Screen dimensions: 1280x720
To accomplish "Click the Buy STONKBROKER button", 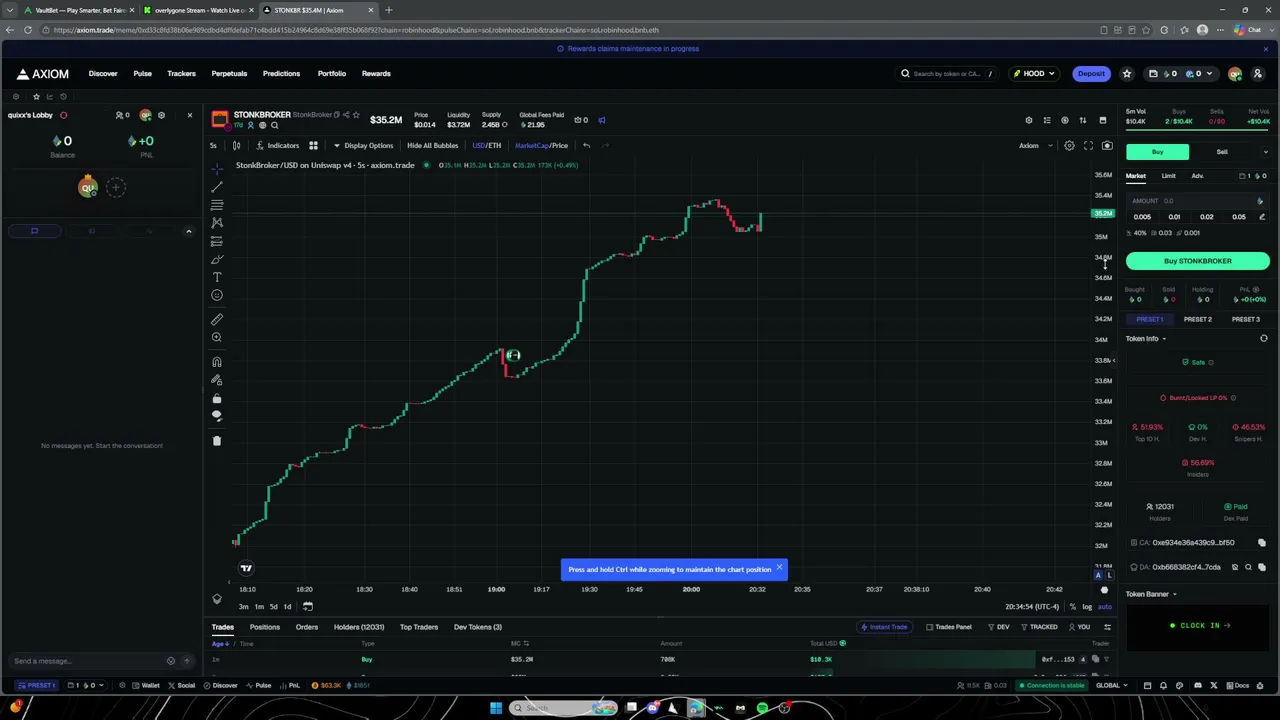I will 1198,261.
